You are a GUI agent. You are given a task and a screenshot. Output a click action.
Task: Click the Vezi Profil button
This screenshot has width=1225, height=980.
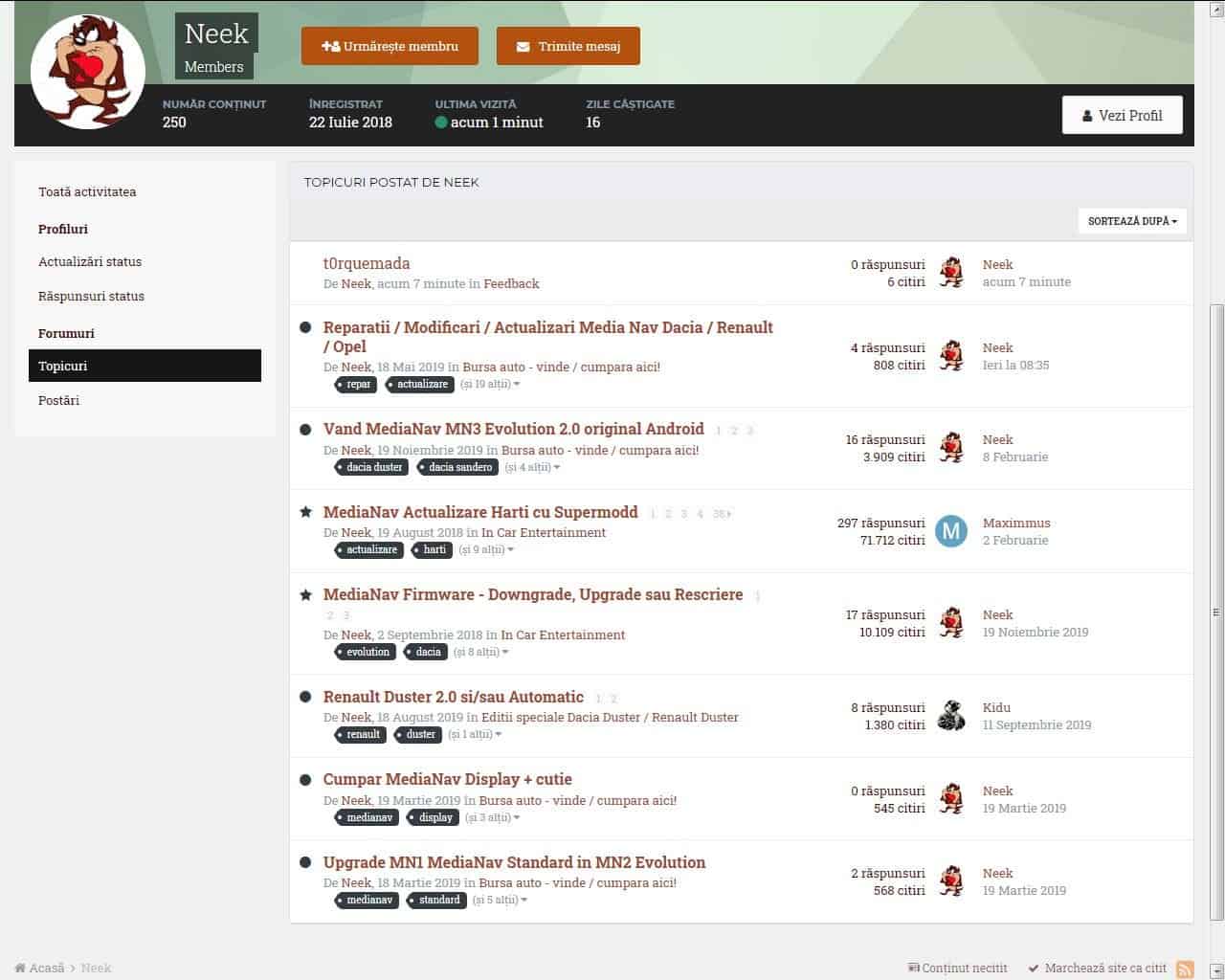pyautogui.click(x=1122, y=115)
